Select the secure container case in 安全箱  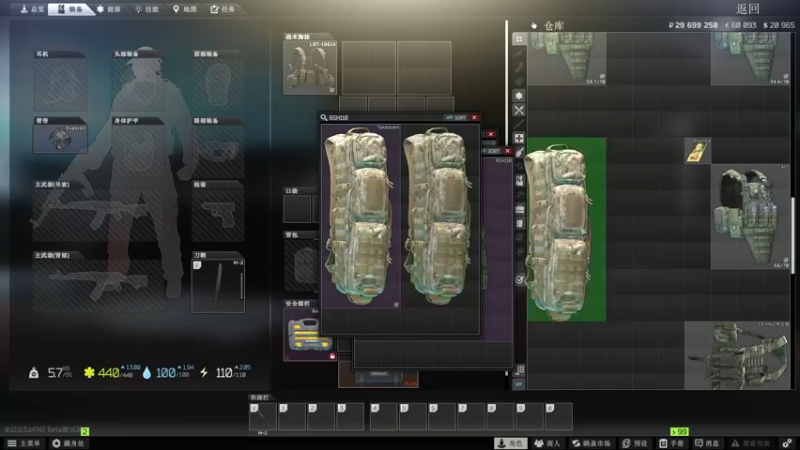tap(310, 334)
